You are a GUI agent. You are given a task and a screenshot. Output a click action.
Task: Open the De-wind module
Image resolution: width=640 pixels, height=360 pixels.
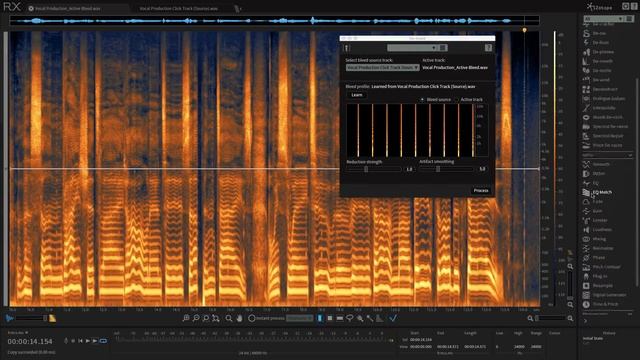coord(601,80)
